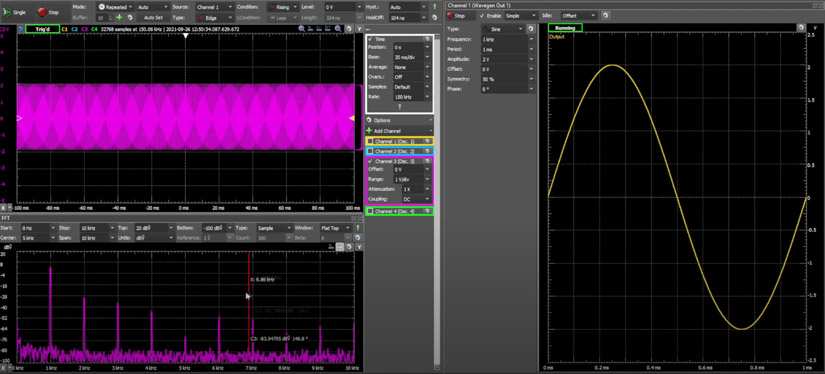
Task: Click the last magnifier icon above the scope plot
Action: 338,29
